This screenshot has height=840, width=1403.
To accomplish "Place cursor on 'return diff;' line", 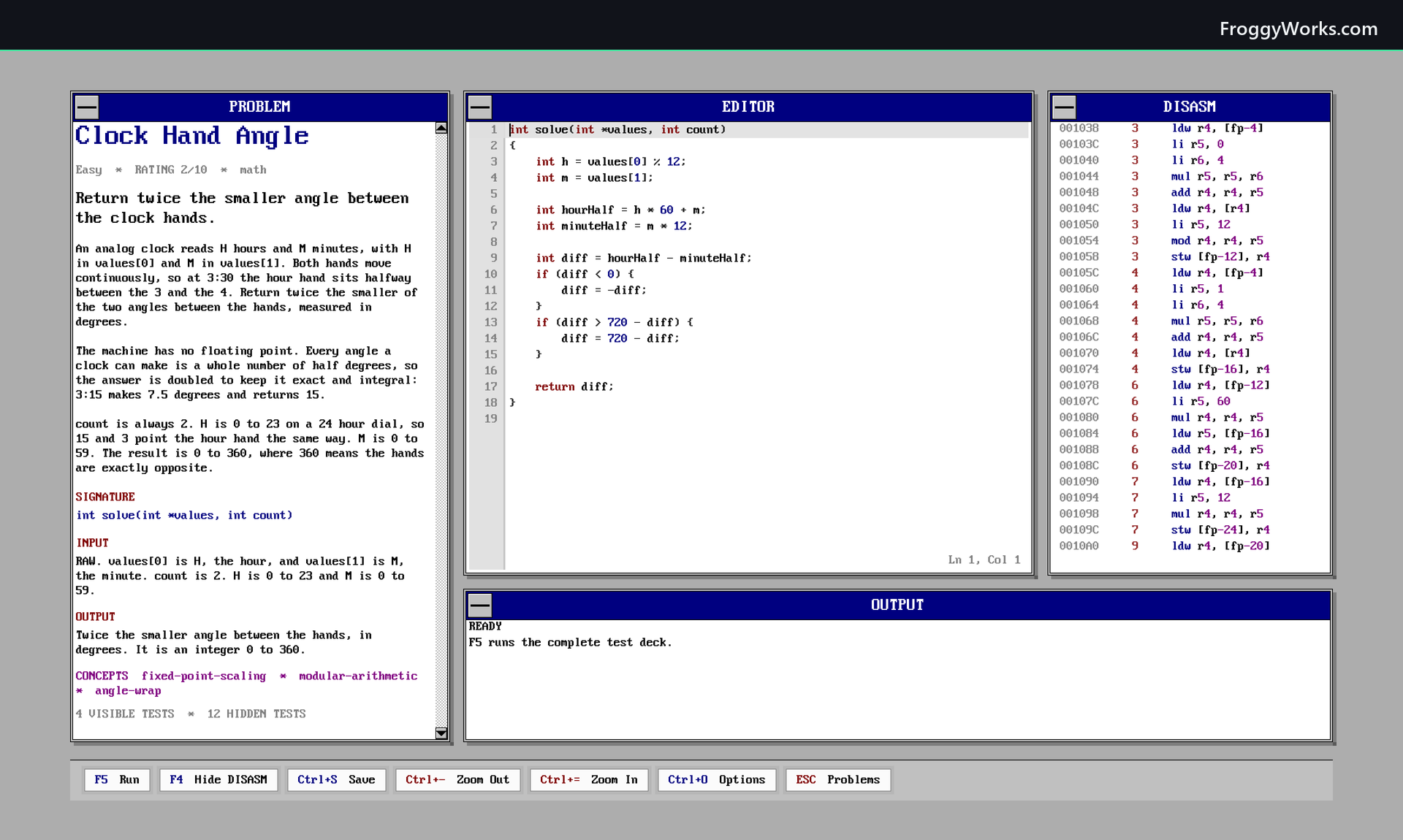I will point(574,387).
